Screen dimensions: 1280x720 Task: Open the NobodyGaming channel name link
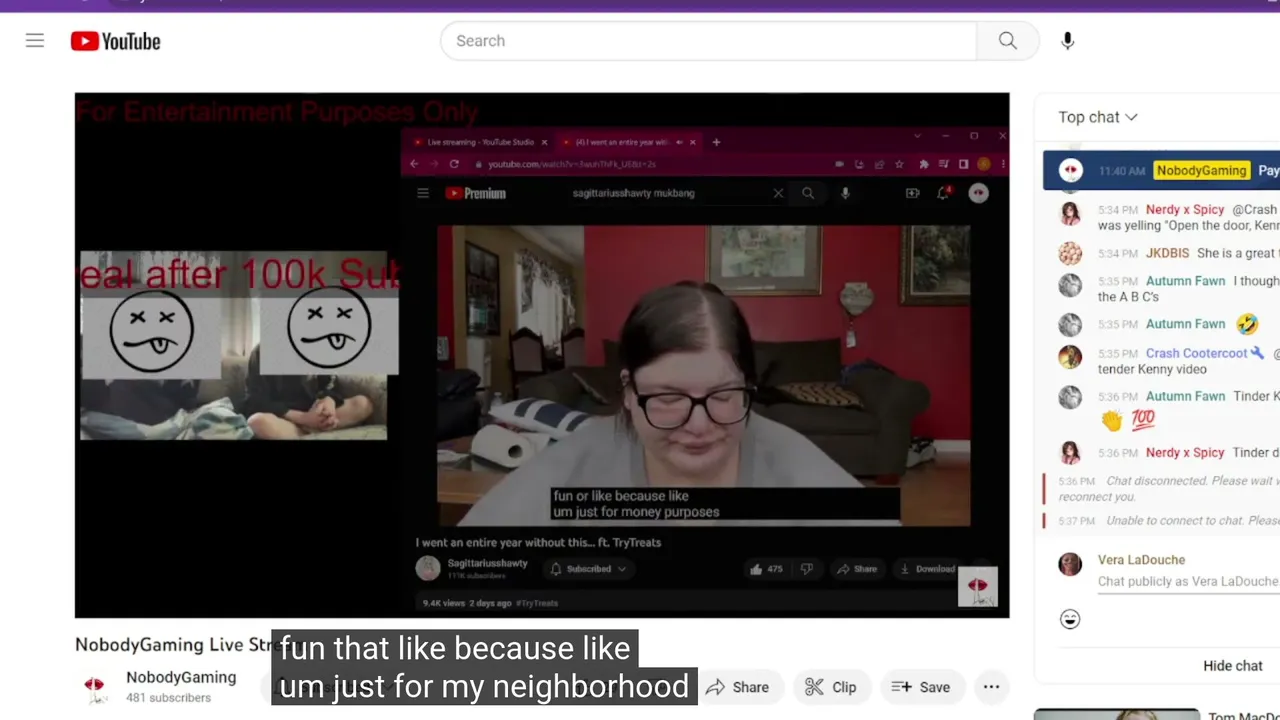[x=181, y=677]
